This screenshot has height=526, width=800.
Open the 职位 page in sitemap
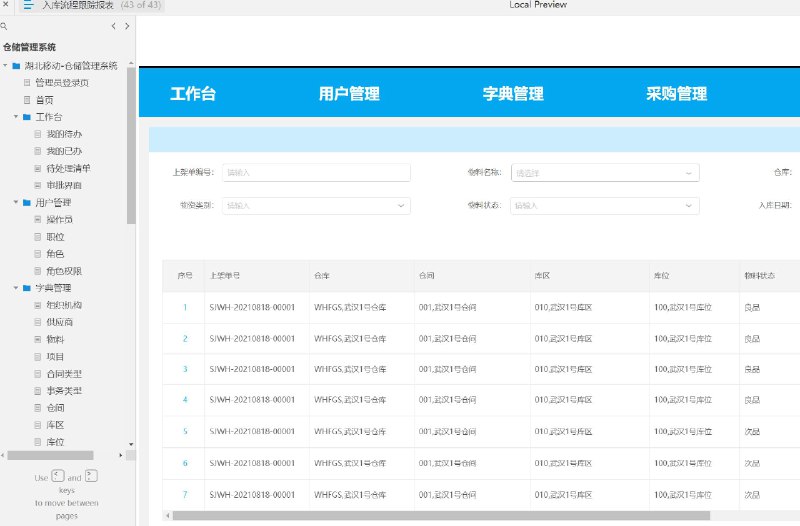55,237
